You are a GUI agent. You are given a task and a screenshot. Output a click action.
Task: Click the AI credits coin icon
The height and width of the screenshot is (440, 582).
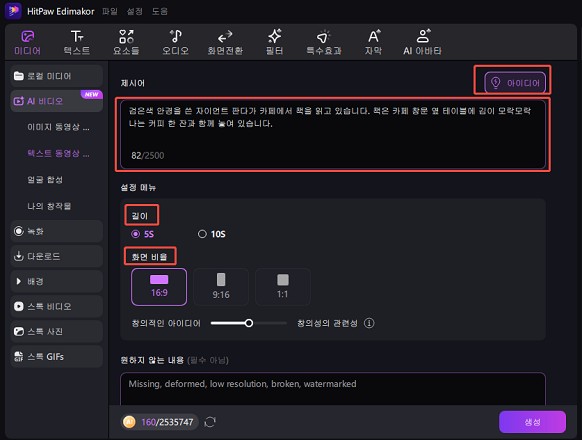click(x=129, y=422)
